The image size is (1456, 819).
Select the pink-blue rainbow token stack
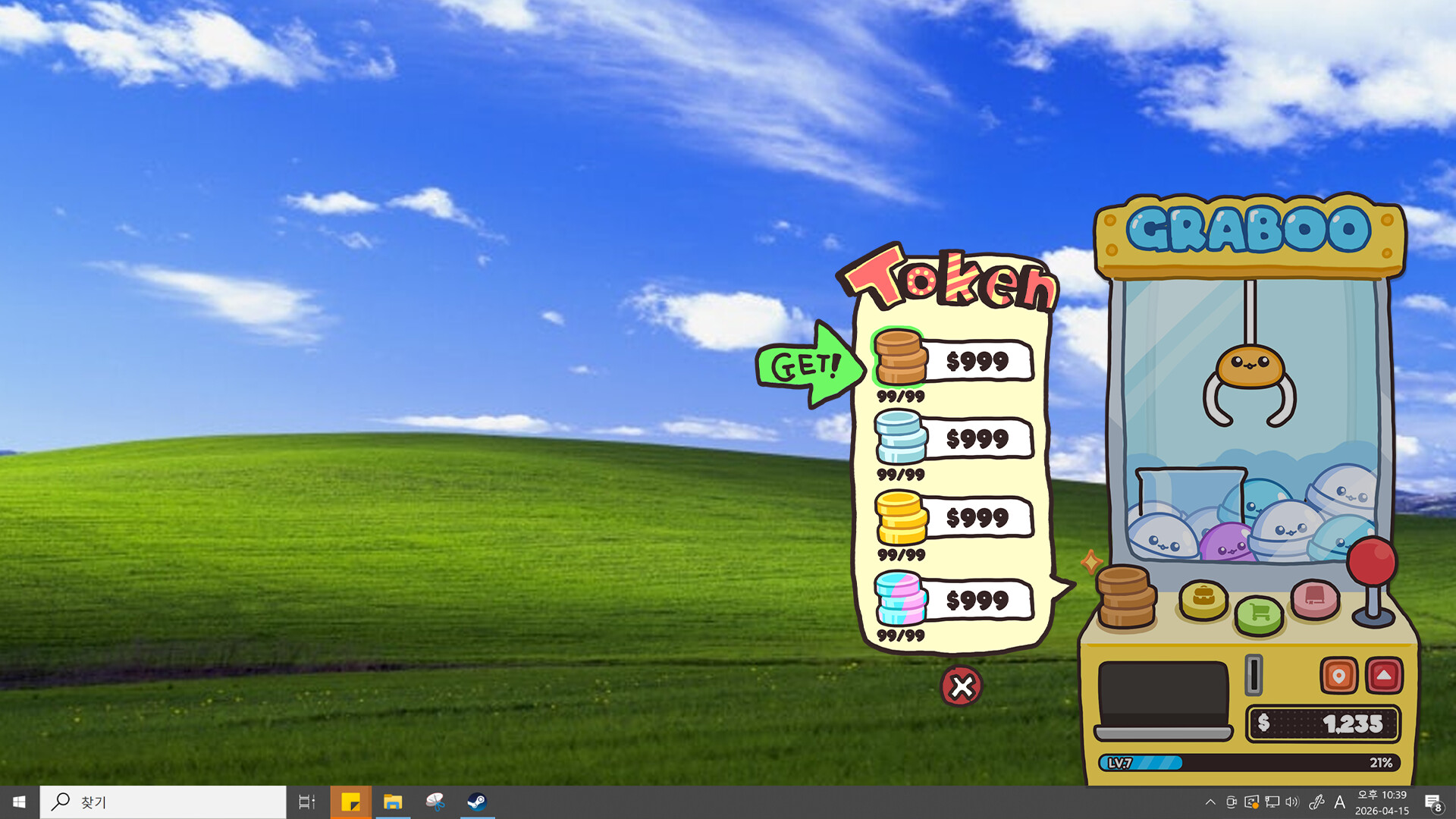tap(900, 598)
